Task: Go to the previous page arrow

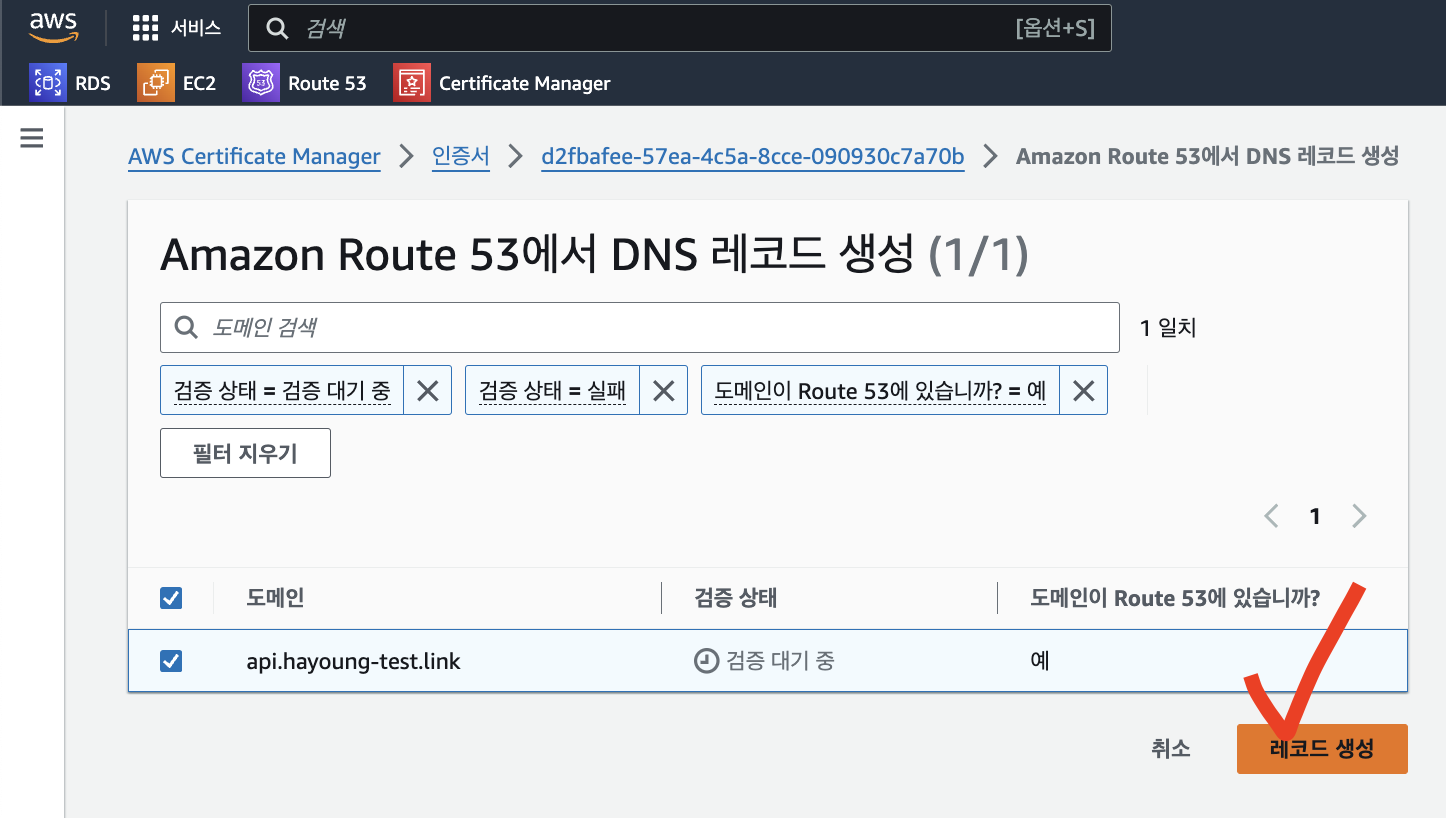Action: 1272,516
